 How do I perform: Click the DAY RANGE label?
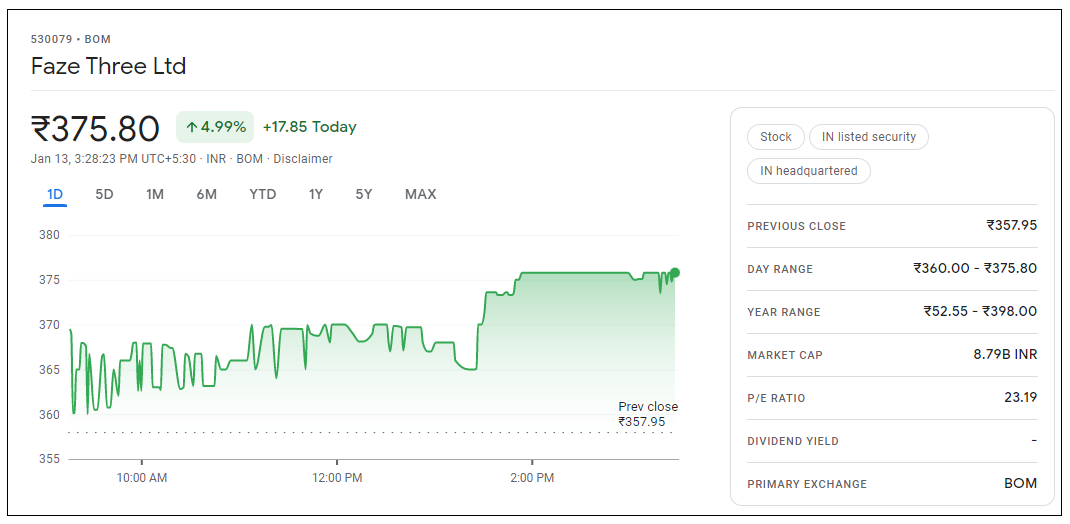[x=780, y=269]
